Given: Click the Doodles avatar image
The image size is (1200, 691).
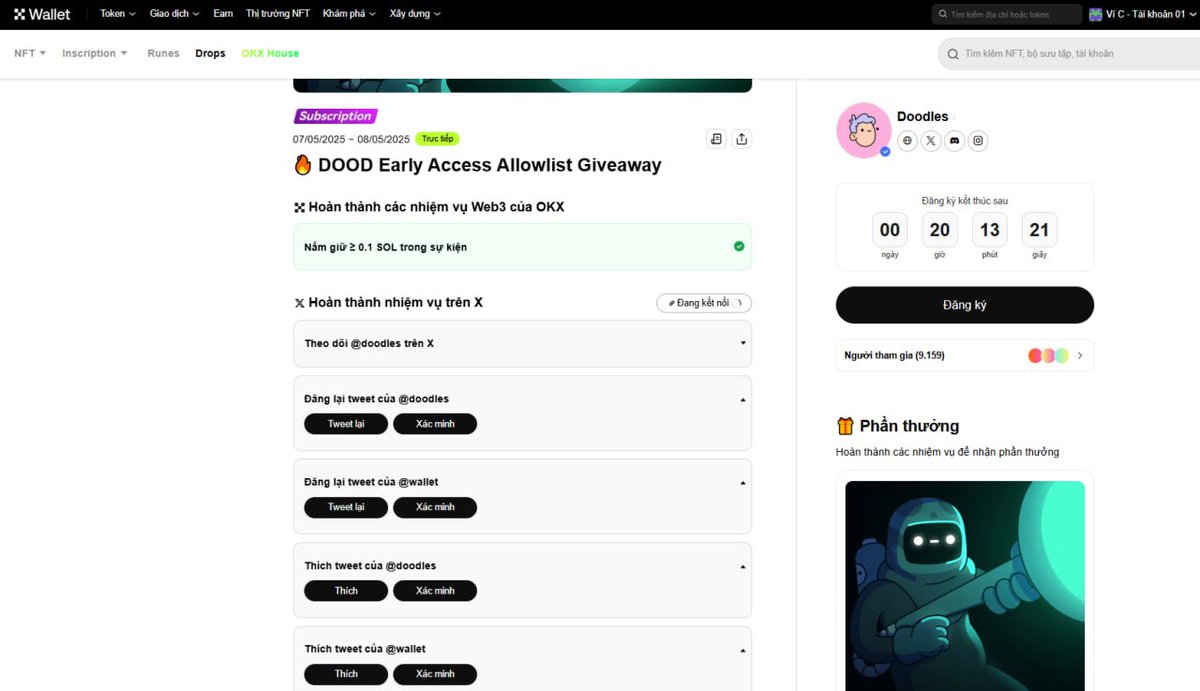Looking at the screenshot, I should coord(864,130).
